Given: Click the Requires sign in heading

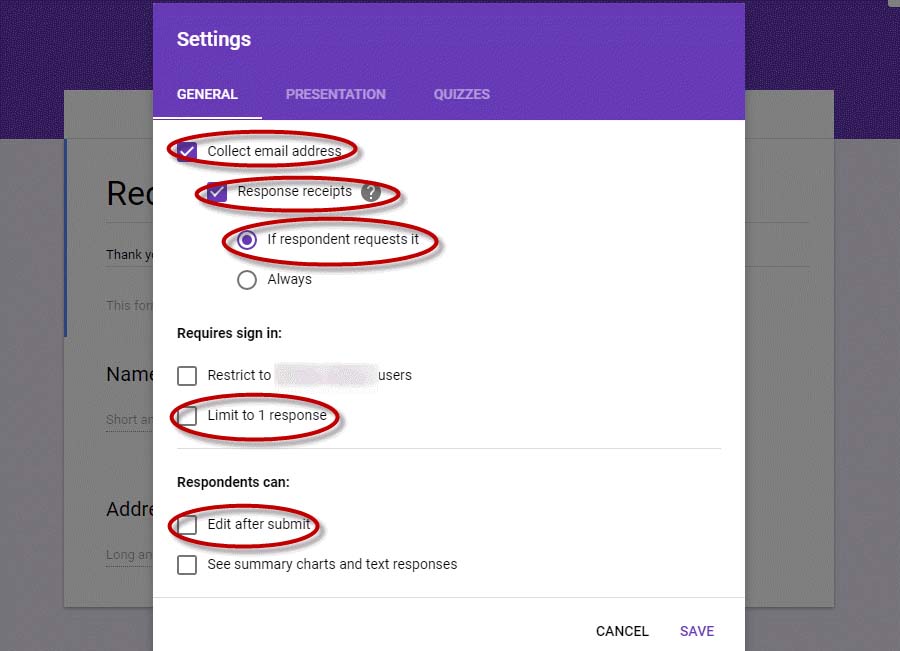Looking at the screenshot, I should [229, 333].
